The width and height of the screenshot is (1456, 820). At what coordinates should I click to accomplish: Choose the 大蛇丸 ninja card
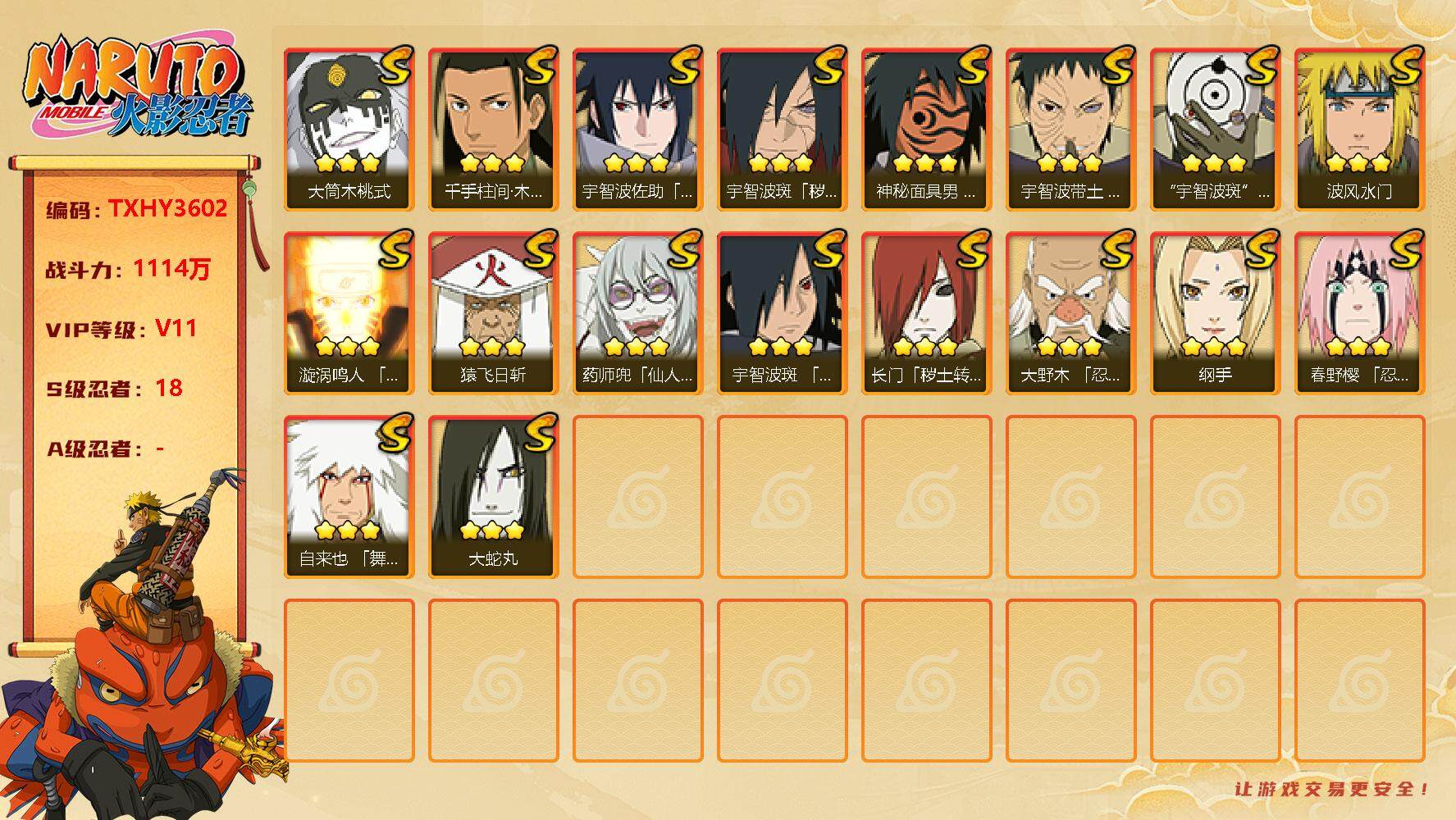(493, 497)
